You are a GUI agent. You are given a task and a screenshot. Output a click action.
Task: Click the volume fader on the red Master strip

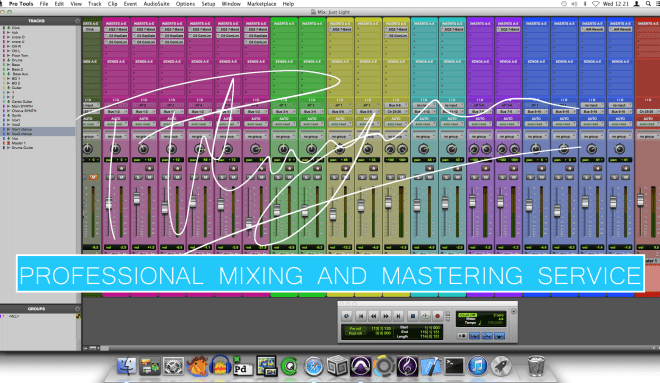[641, 200]
